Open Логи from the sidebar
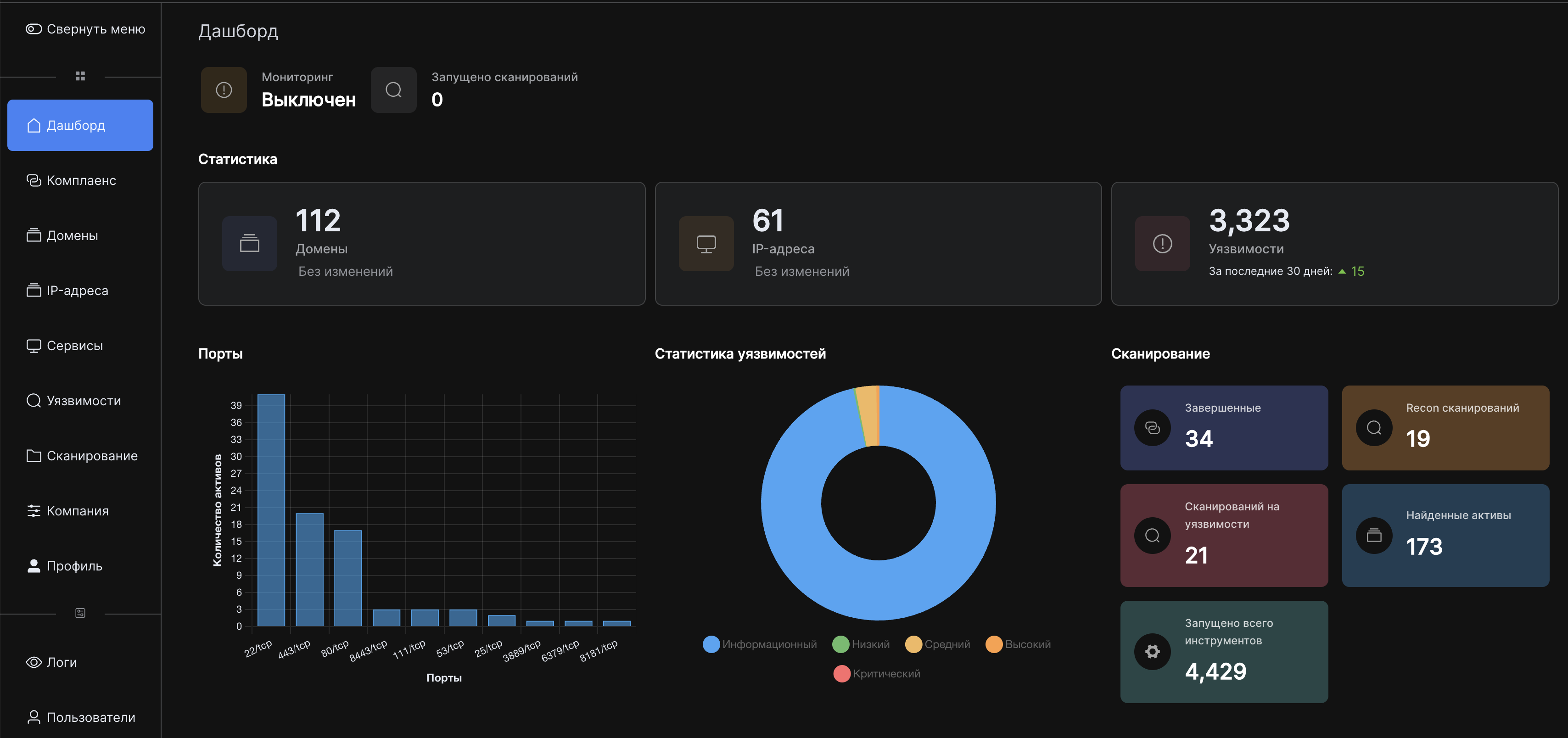 [x=61, y=662]
